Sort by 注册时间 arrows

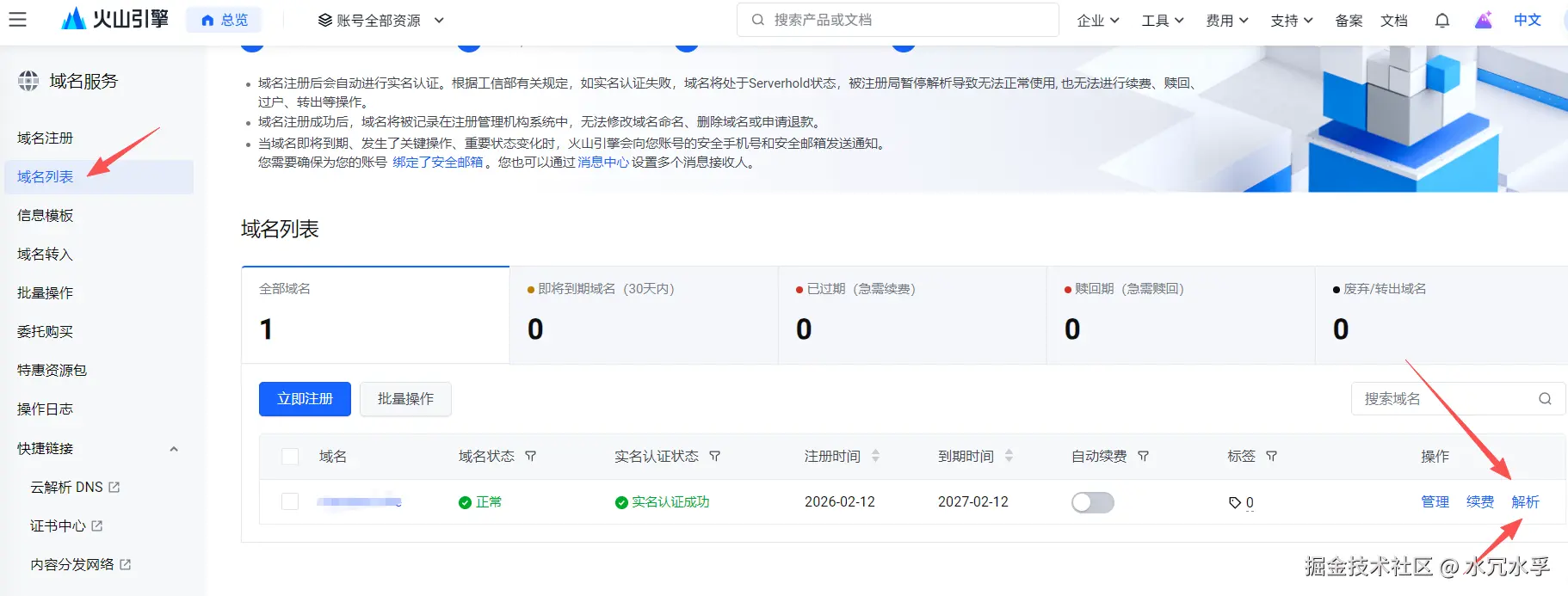[x=875, y=456]
